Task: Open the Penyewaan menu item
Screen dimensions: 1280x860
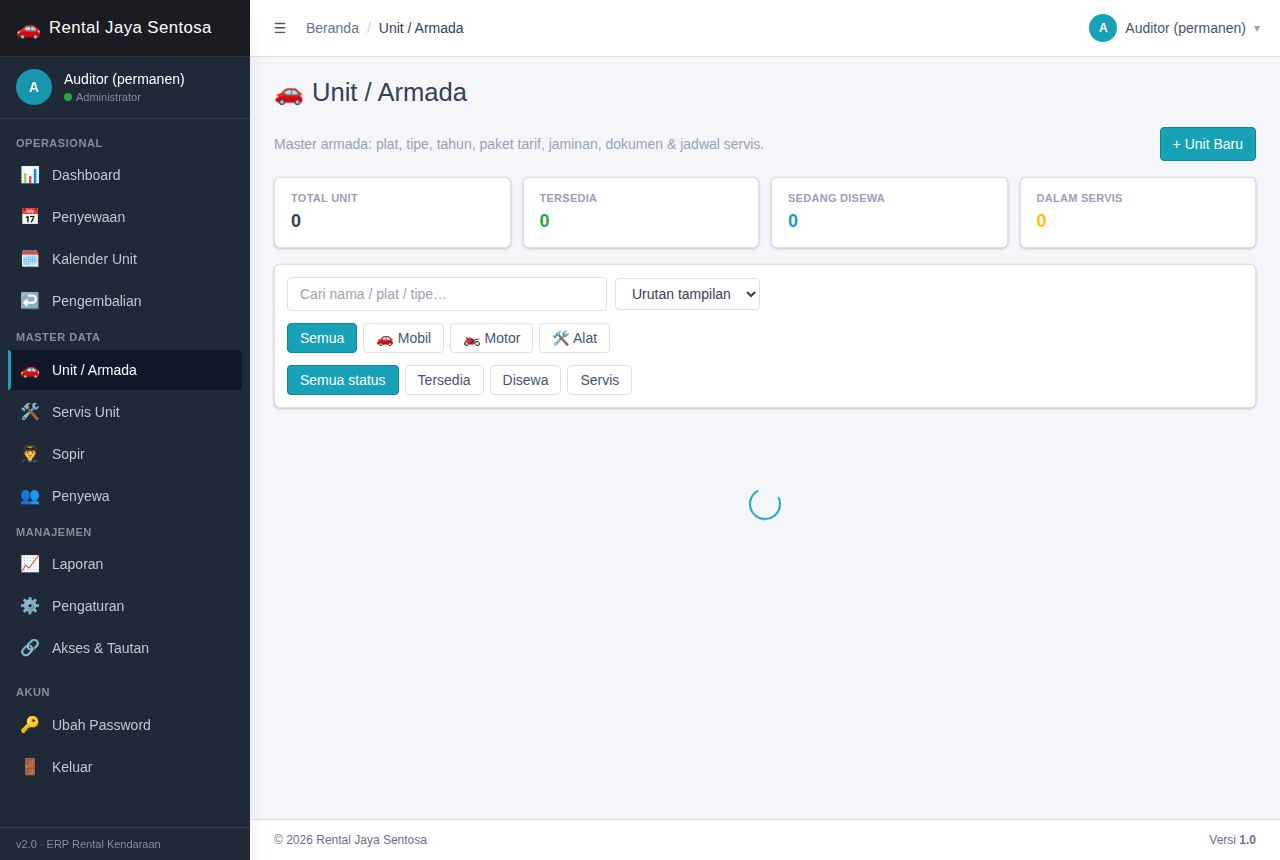Action: click(125, 217)
